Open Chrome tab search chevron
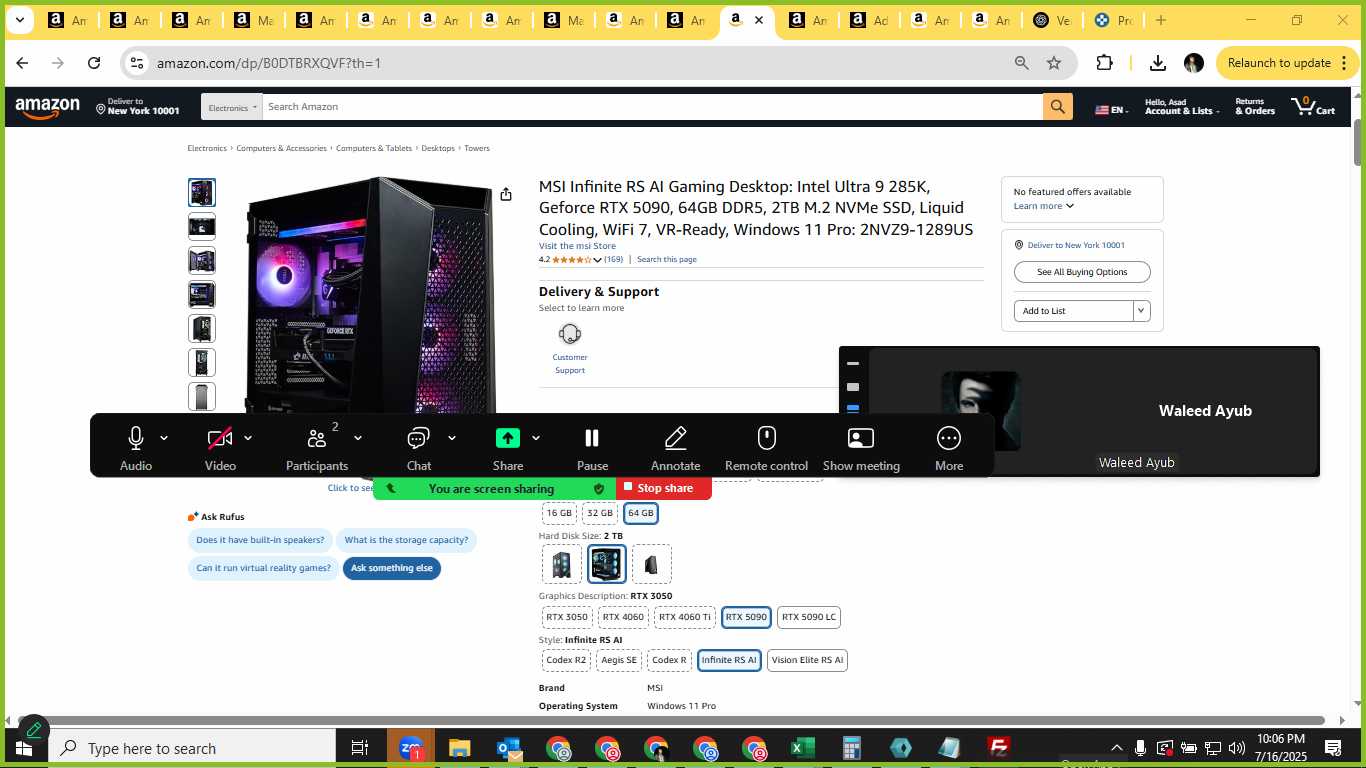Image resolution: width=1366 pixels, height=768 pixels. click(19, 20)
